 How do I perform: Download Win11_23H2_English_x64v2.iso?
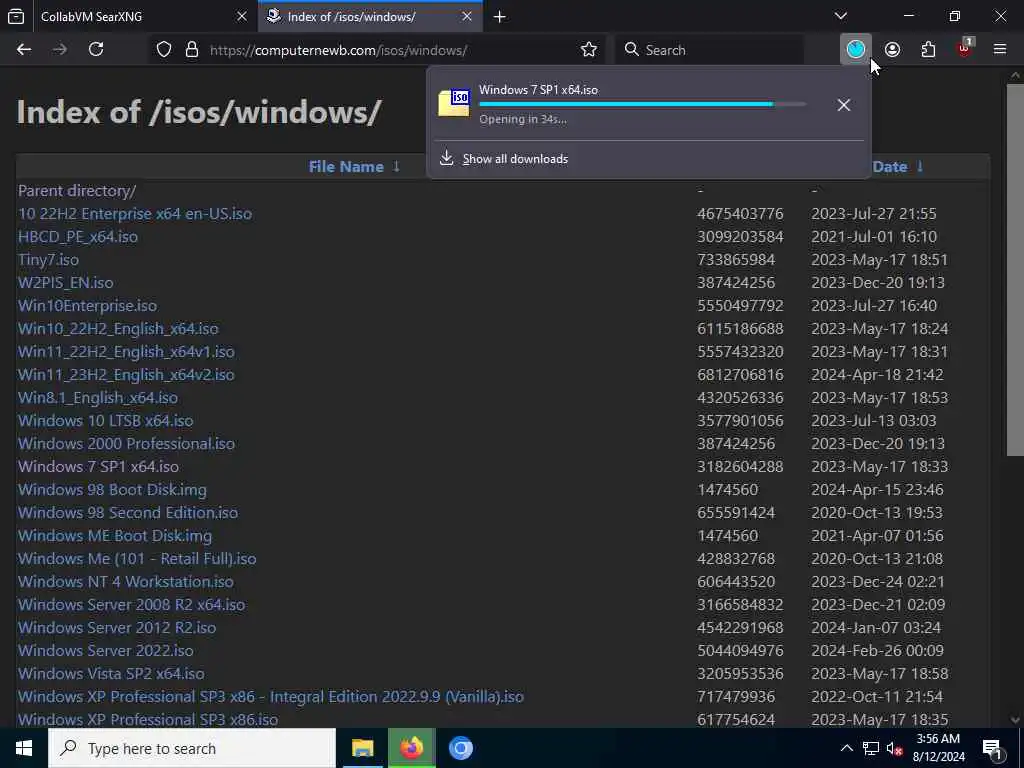pyautogui.click(x=126, y=374)
